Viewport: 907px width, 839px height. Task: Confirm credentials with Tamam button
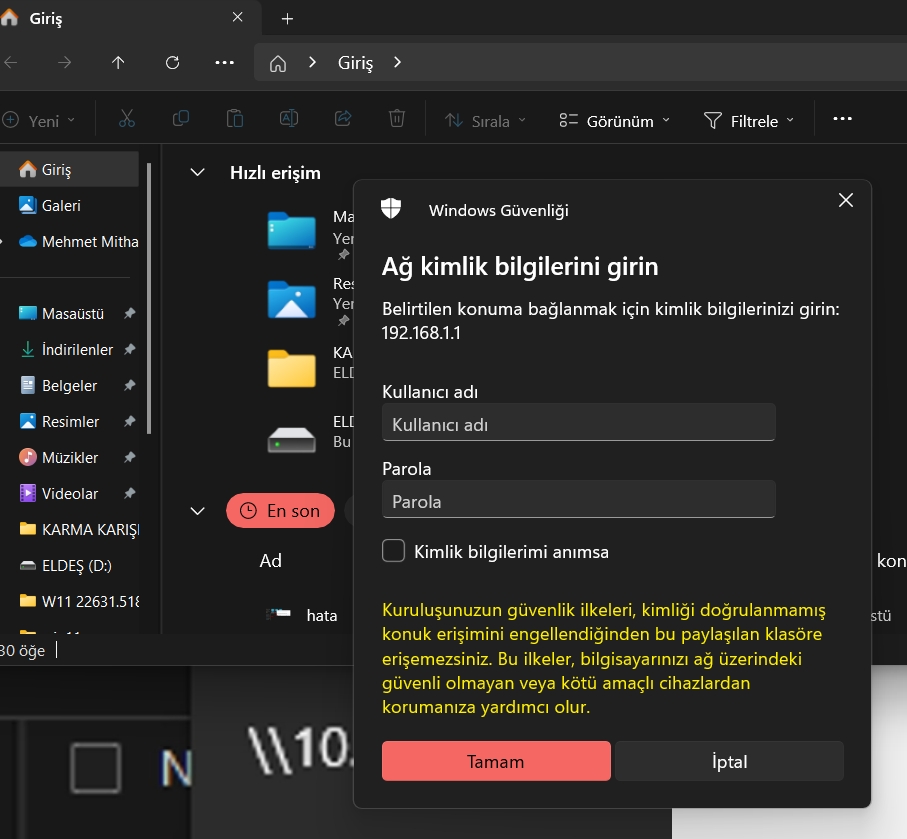coord(496,761)
